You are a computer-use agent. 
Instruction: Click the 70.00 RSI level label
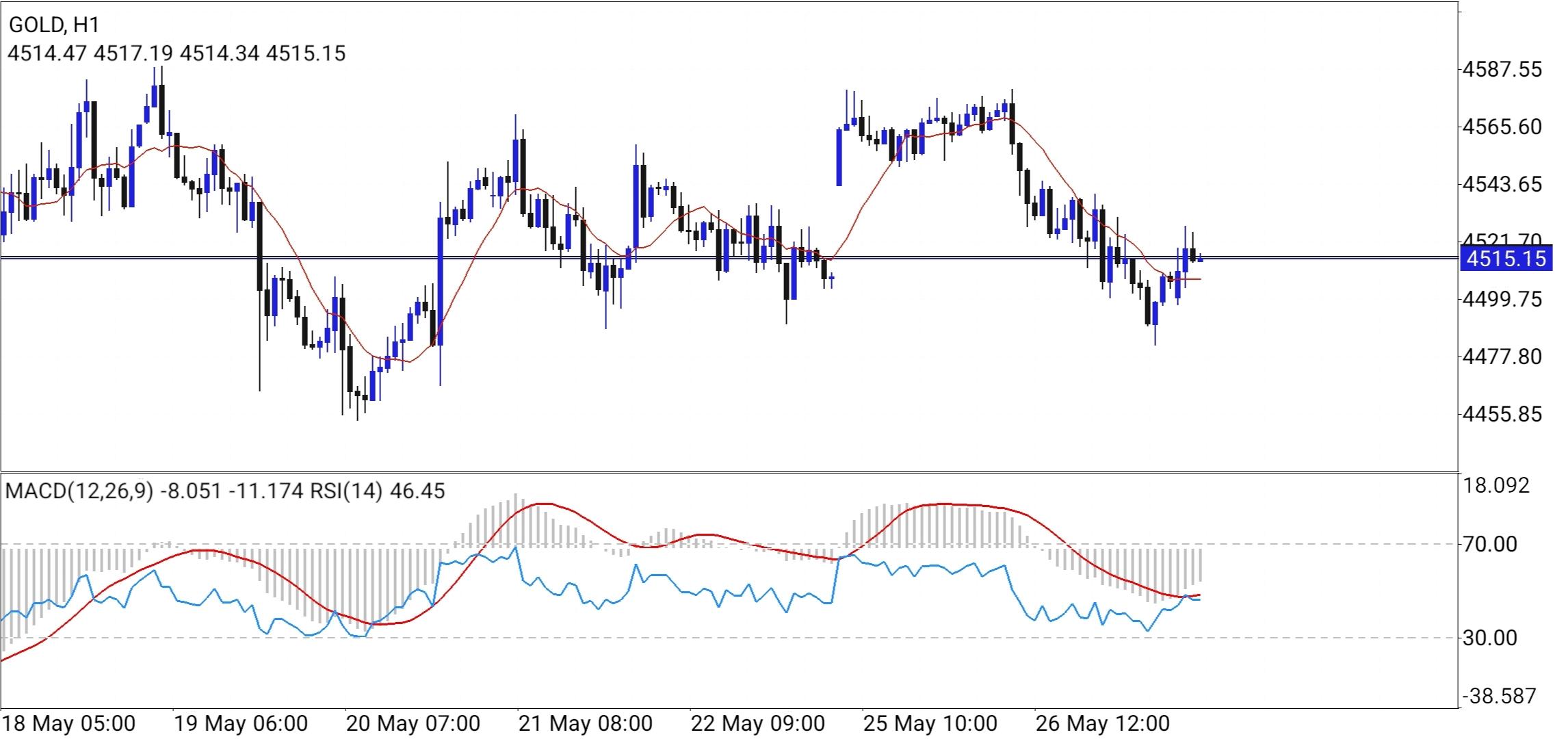click(1490, 545)
